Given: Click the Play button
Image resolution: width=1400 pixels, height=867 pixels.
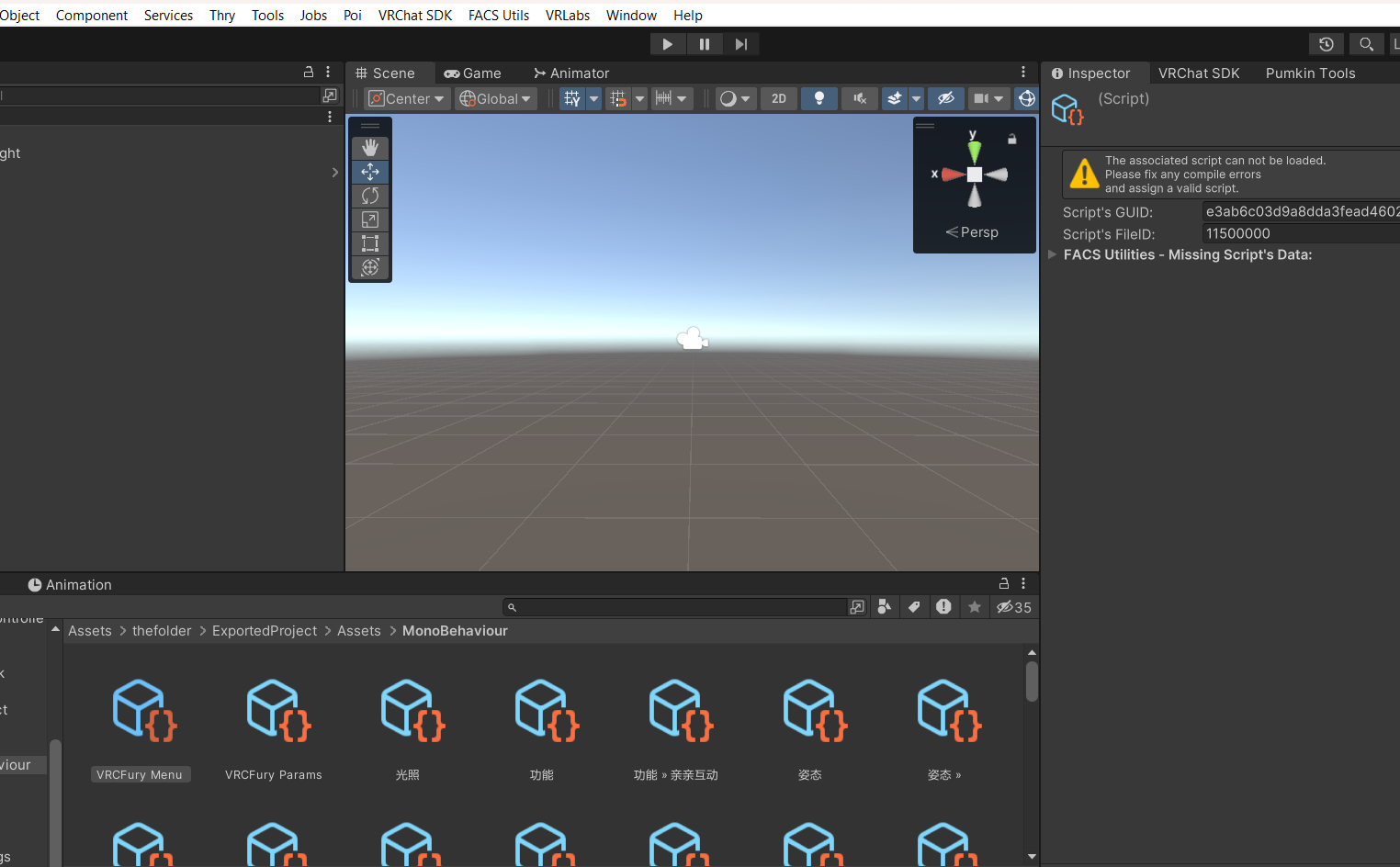Looking at the screenshot, I should click(668, 44).
